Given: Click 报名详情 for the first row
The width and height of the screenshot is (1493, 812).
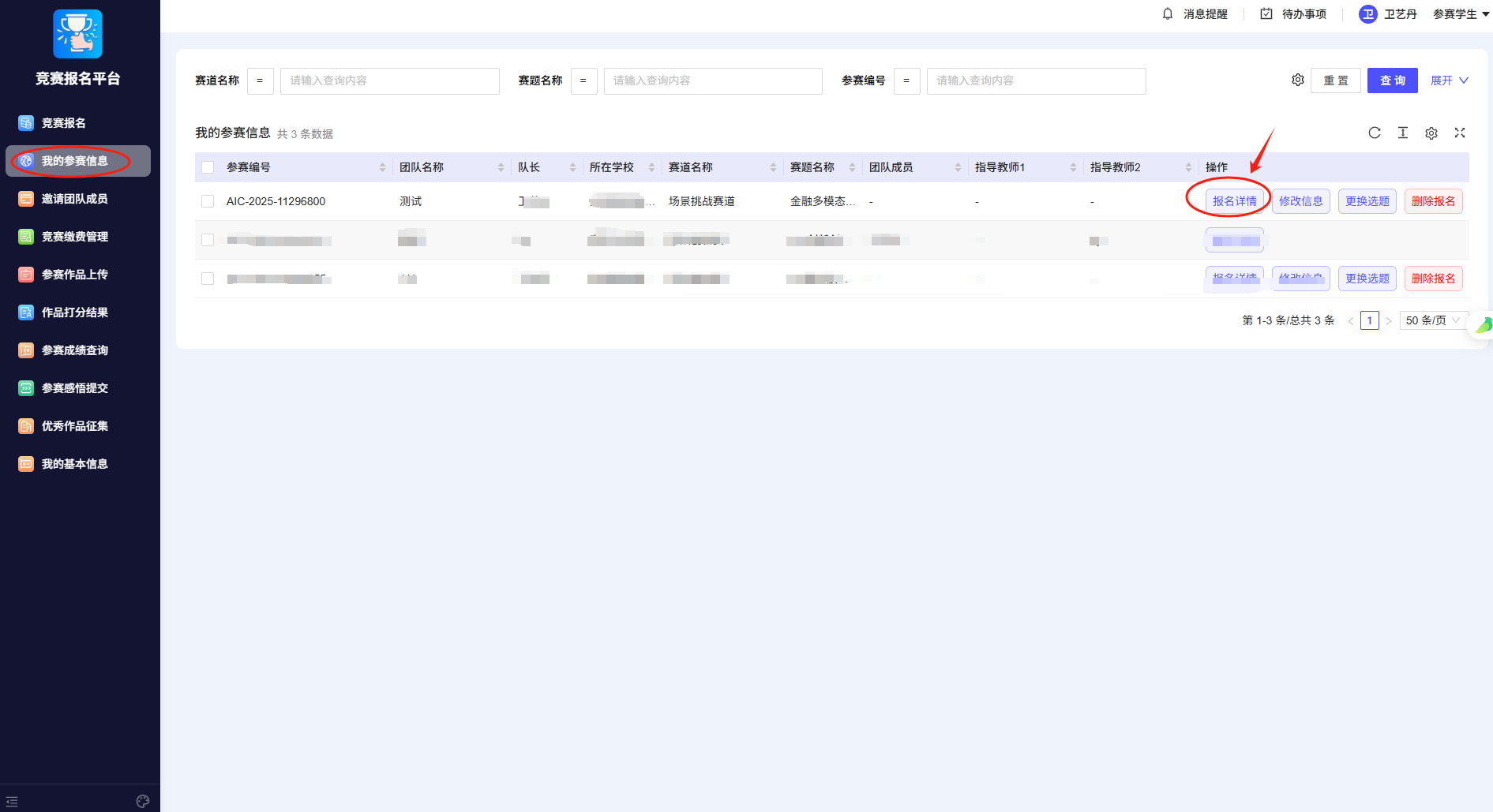Looking at the screenshot, I should [x=1234, y=201].
